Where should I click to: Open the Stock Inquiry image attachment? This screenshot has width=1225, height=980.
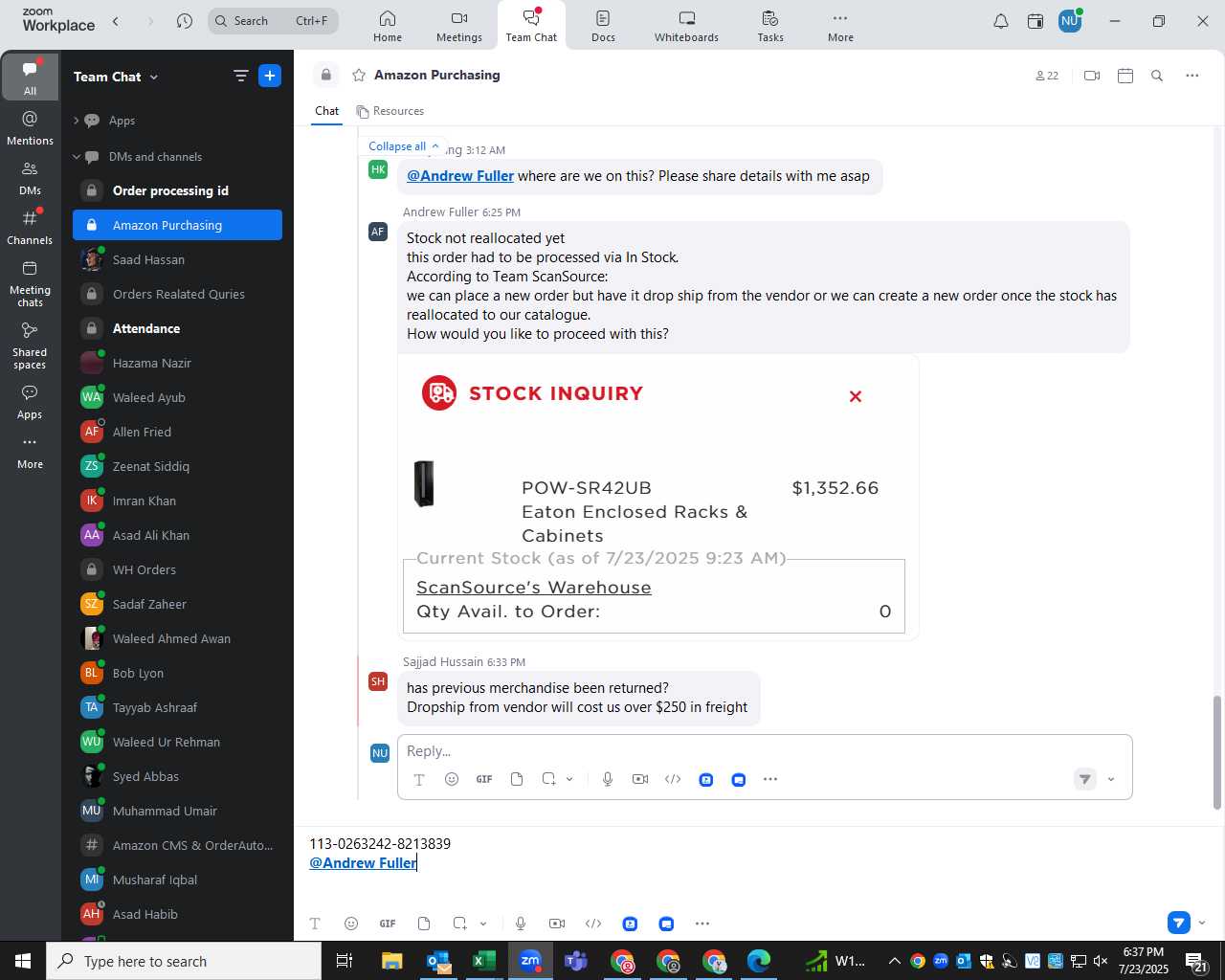[x=658, y=497]
